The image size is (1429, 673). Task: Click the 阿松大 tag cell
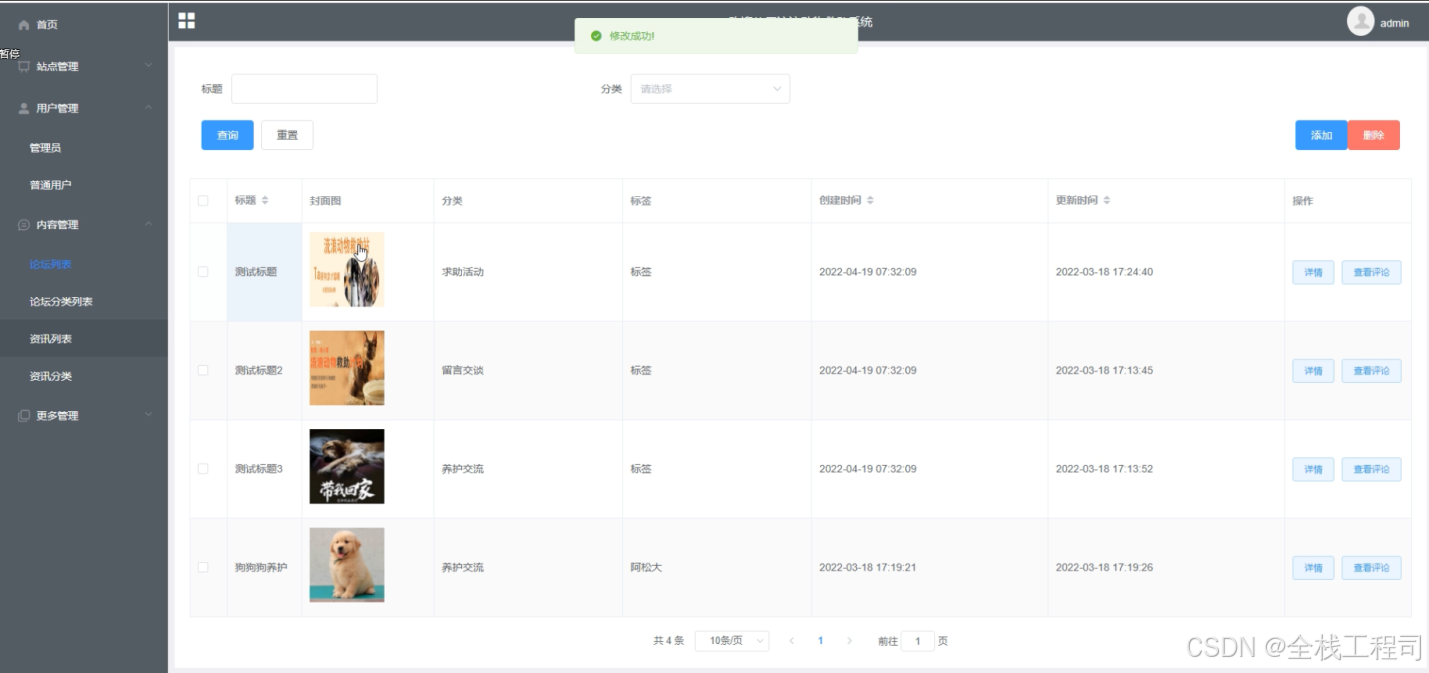click(646, 567)
